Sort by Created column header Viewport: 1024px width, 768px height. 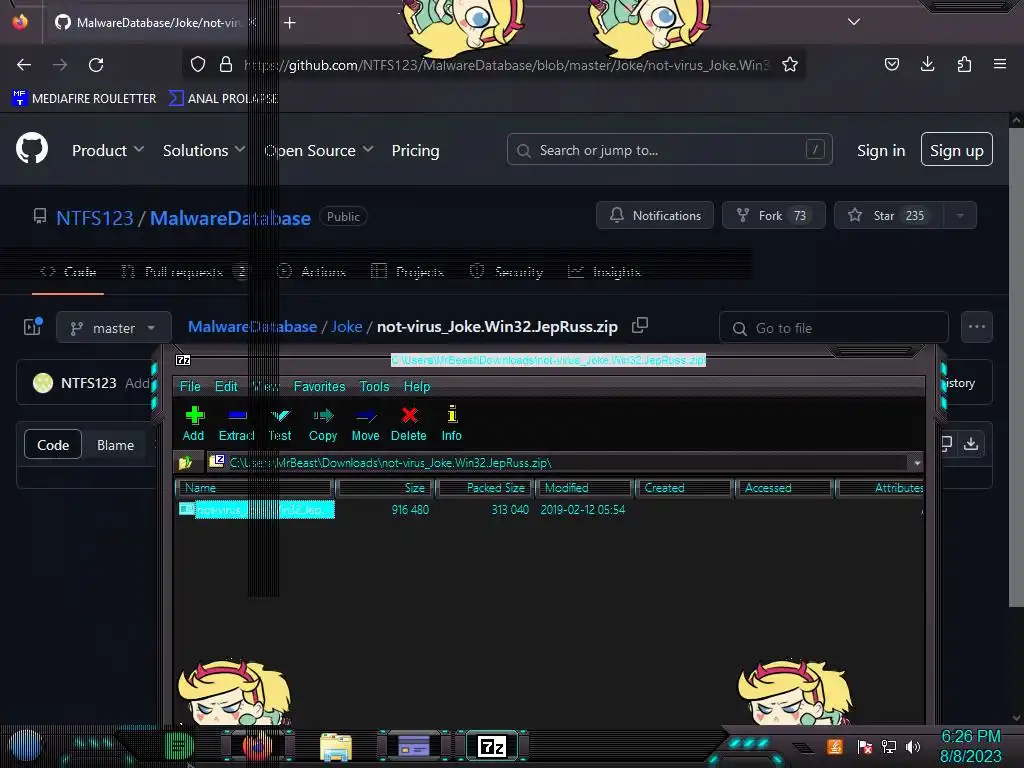[x=684, y=488]
